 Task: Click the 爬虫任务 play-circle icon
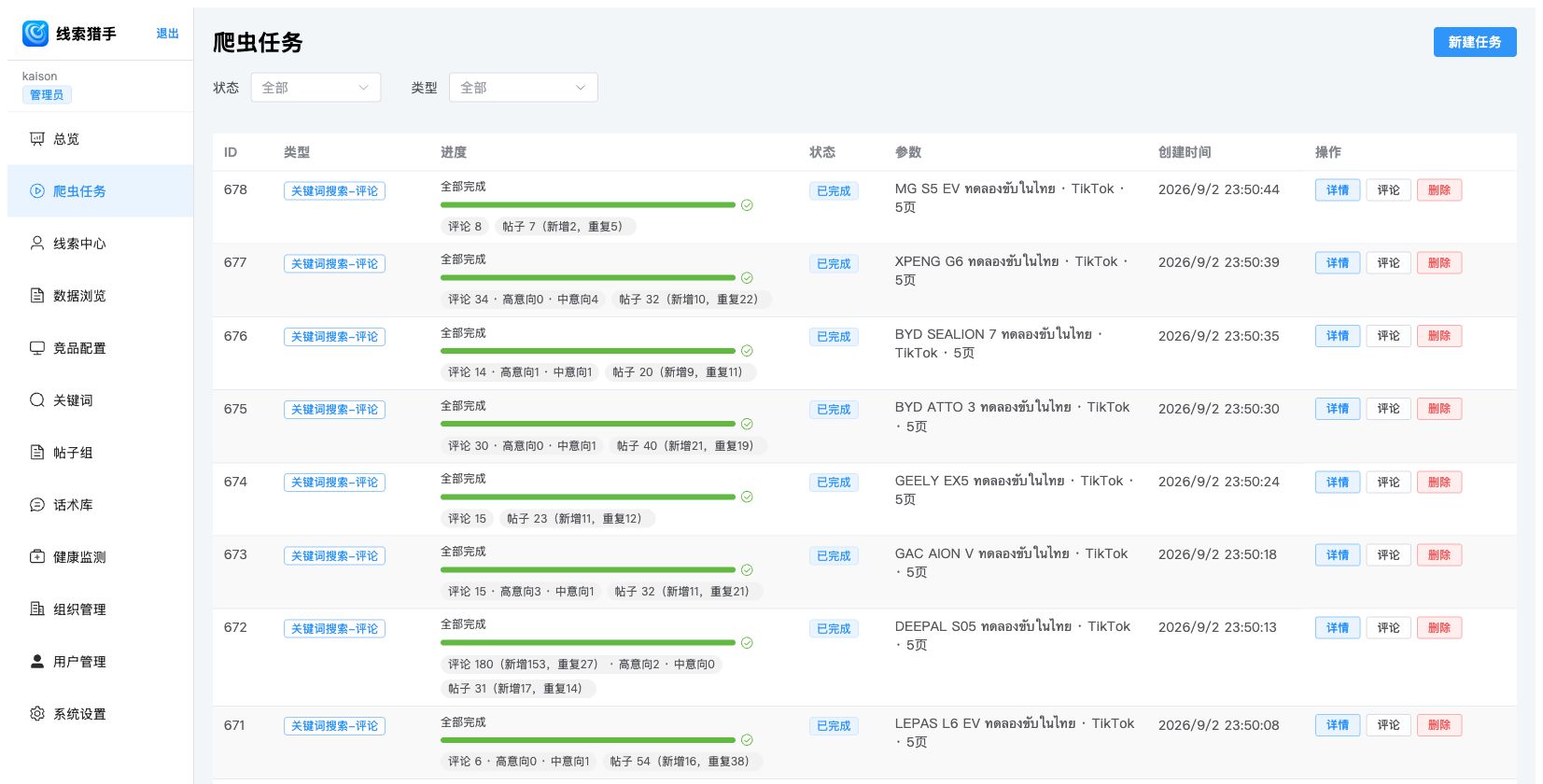click(x=37, y=191)
